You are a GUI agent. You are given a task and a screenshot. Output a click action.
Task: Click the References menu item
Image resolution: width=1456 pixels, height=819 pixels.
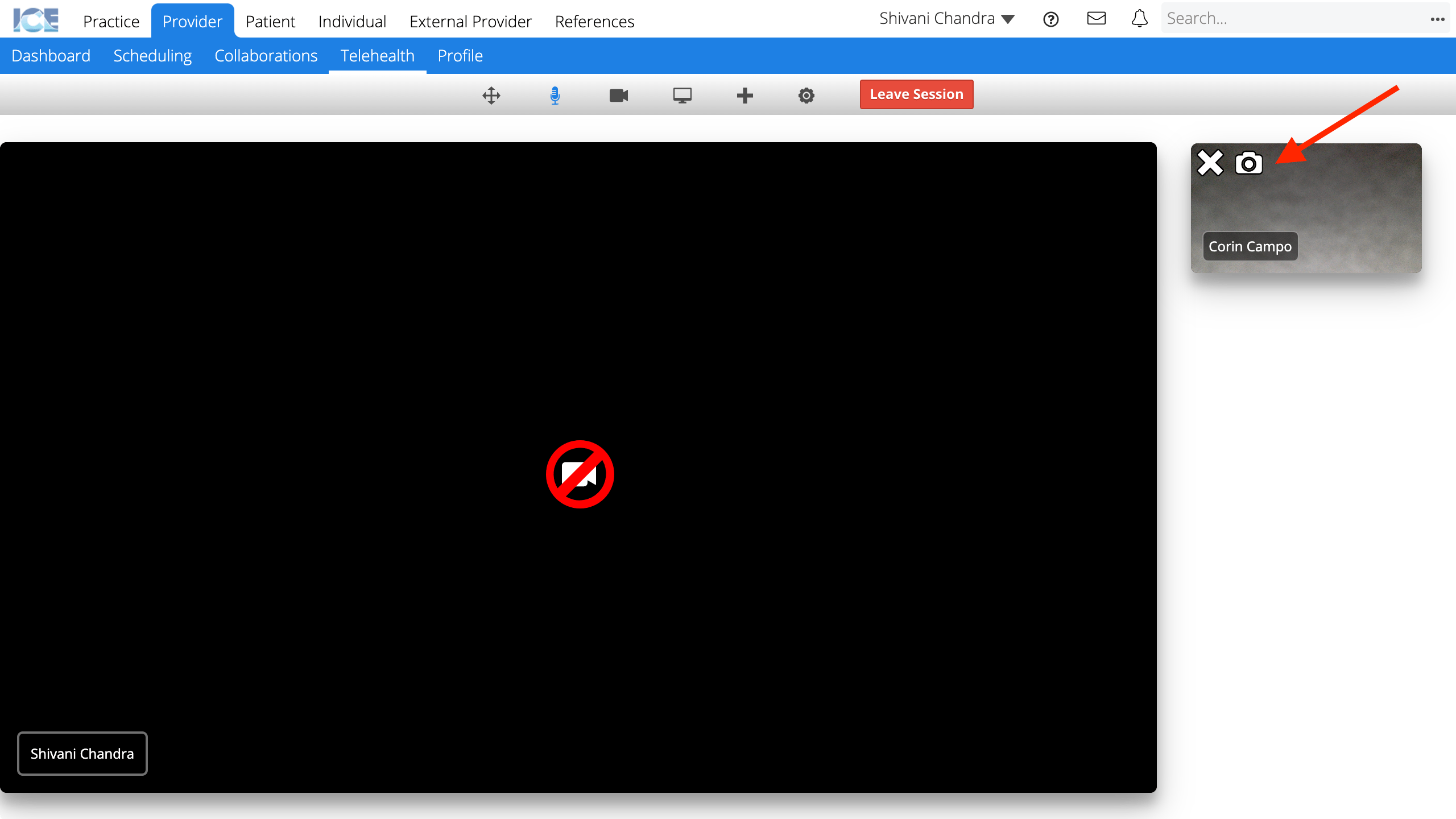click(x=593, y=21)
